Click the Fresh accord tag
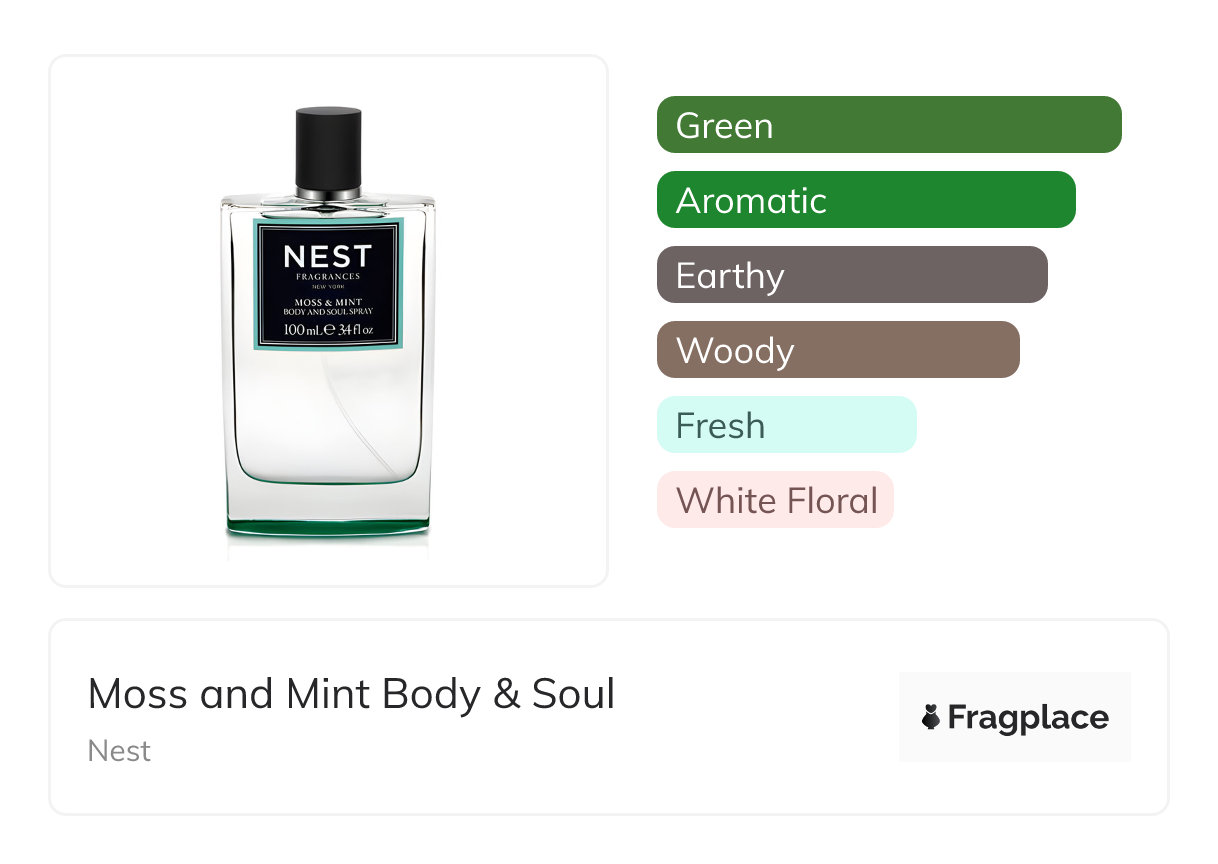1218x864 pixels. pos(786,425)
